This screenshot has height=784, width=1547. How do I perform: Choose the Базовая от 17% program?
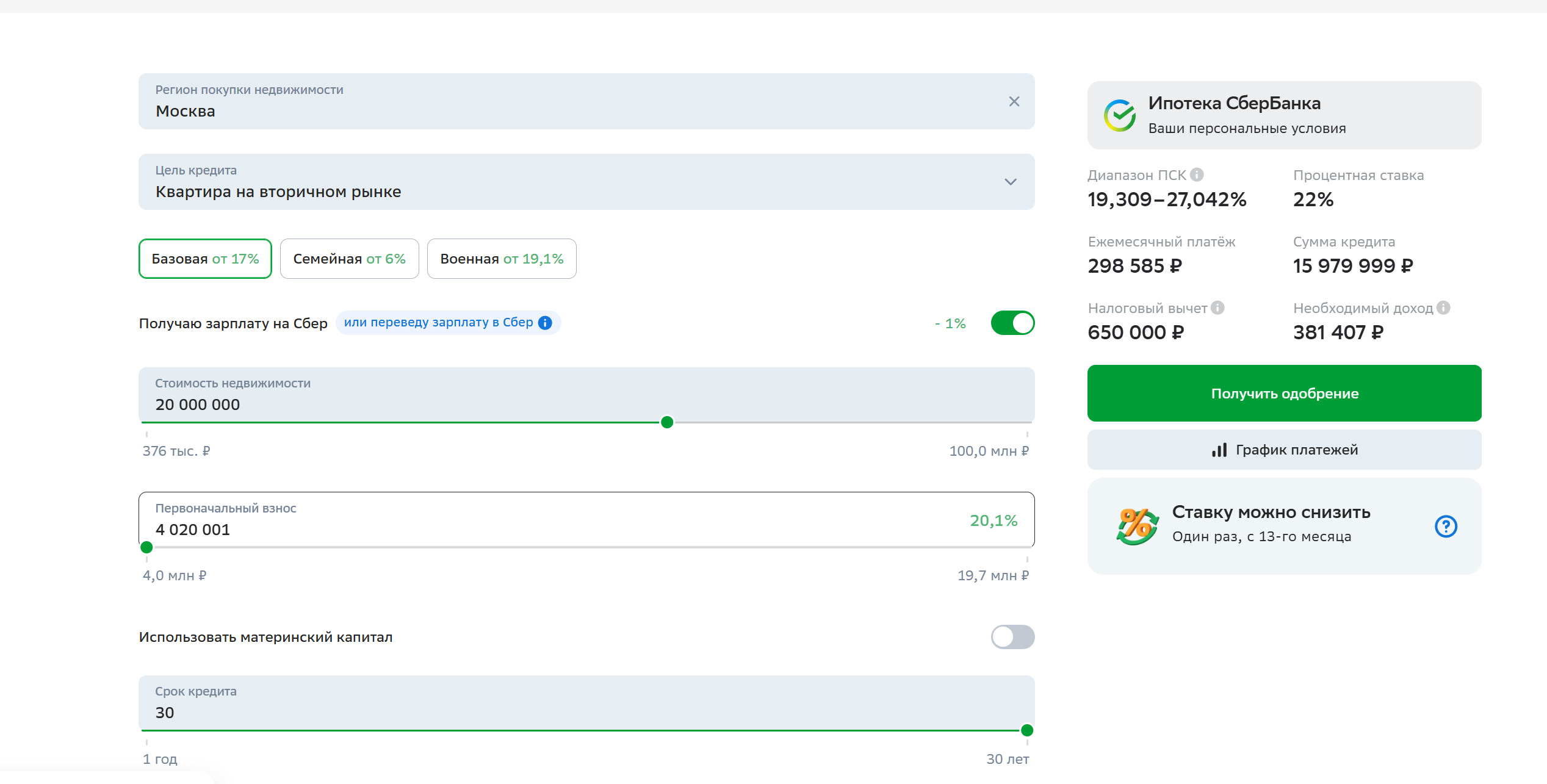point(205,259)
